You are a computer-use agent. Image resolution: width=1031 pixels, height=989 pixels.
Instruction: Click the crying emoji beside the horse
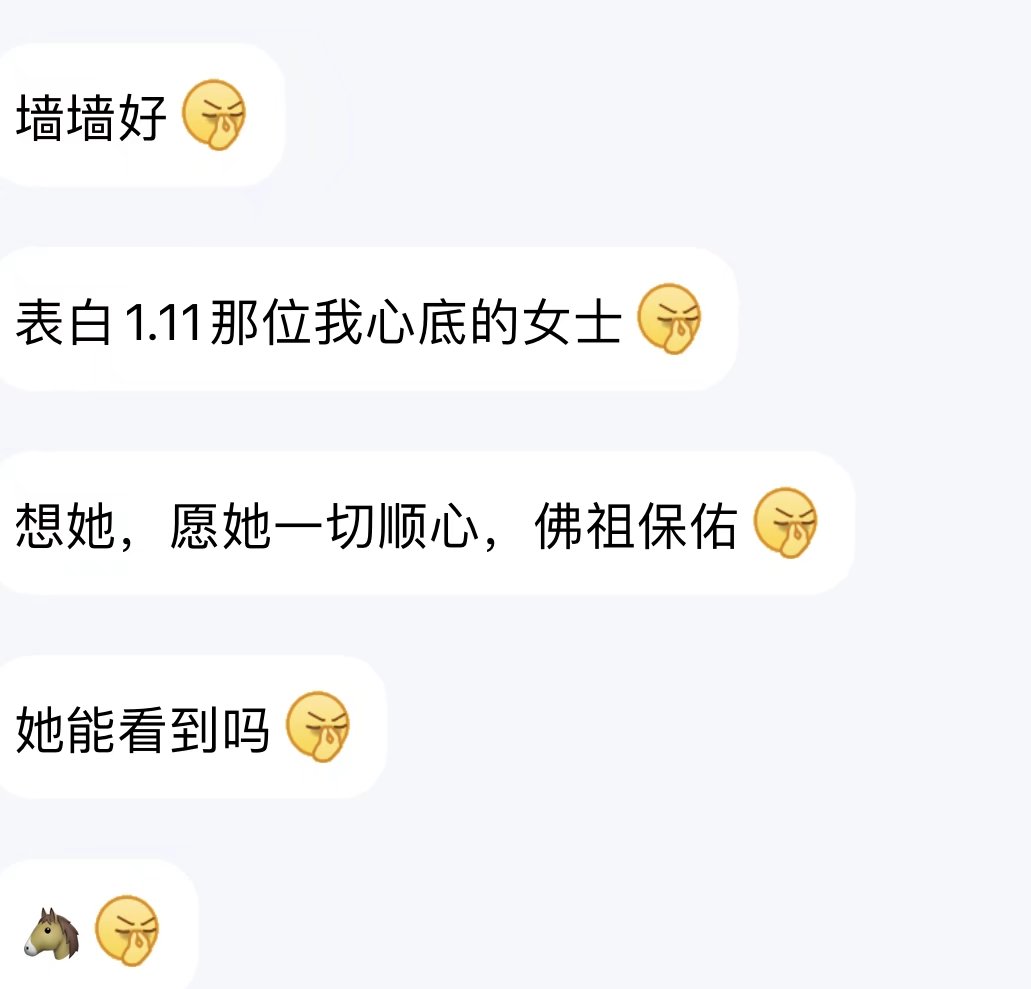(127, 930)
